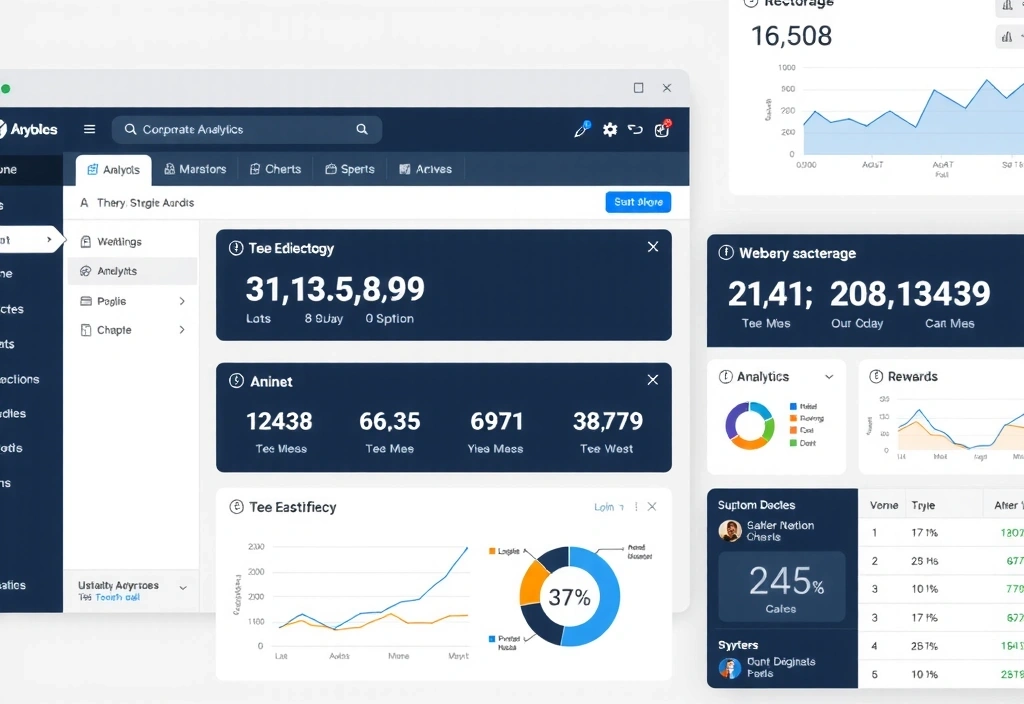
Task: Click the undo arrow icon in the header
Action: 636,129
